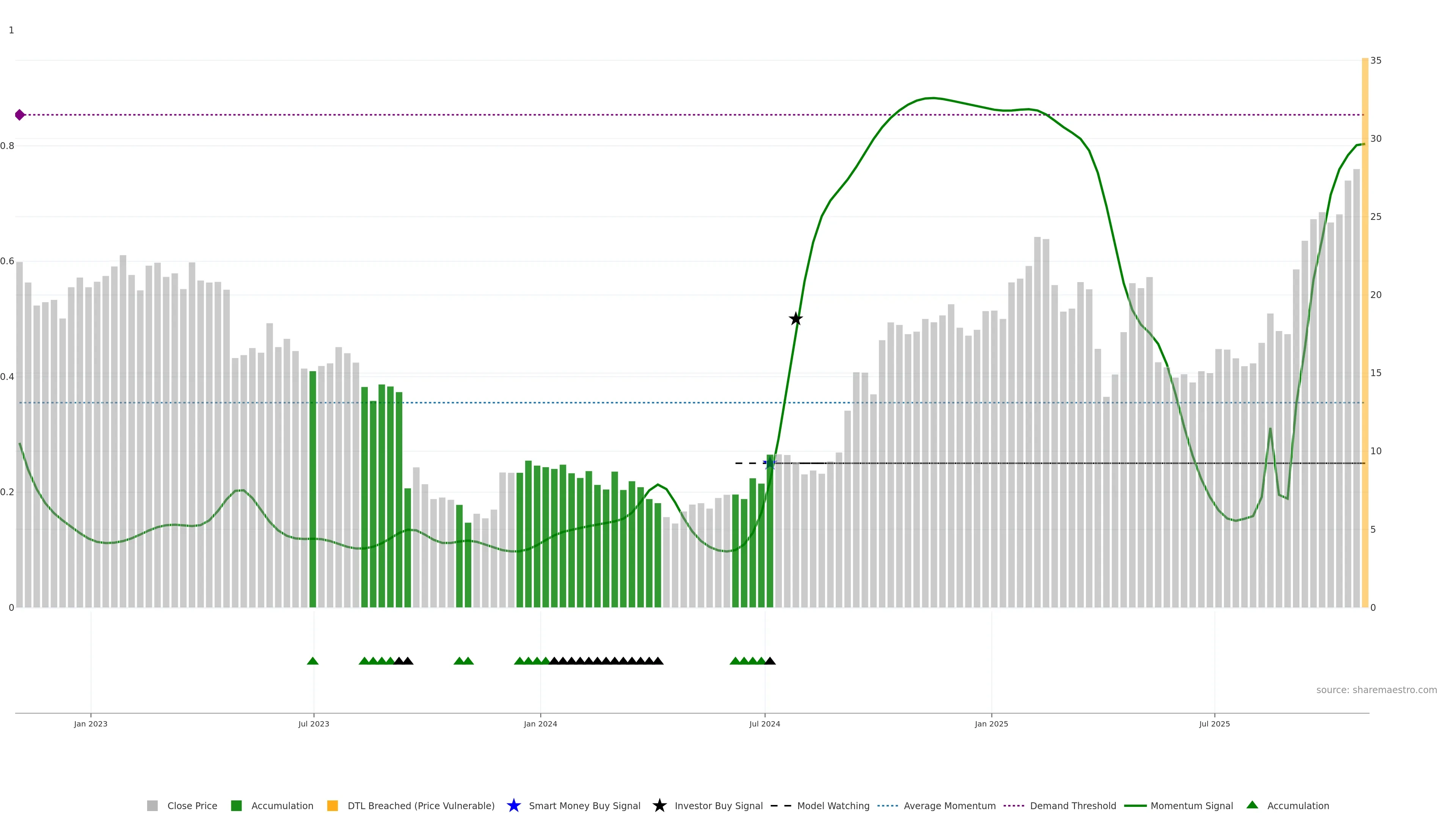Toggle Close Price series in legend

(191, 805)
